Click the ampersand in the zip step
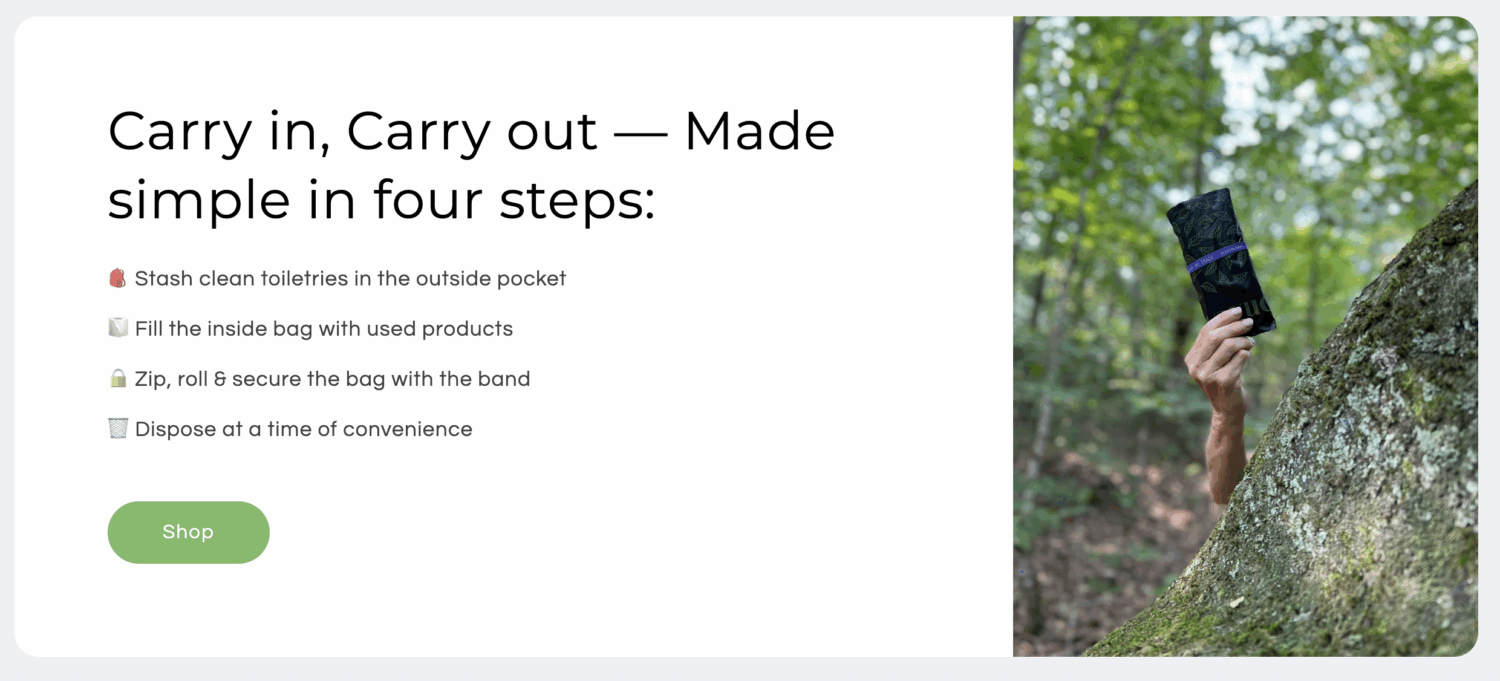Screen dimensions: 1500x681 point(220,379)
